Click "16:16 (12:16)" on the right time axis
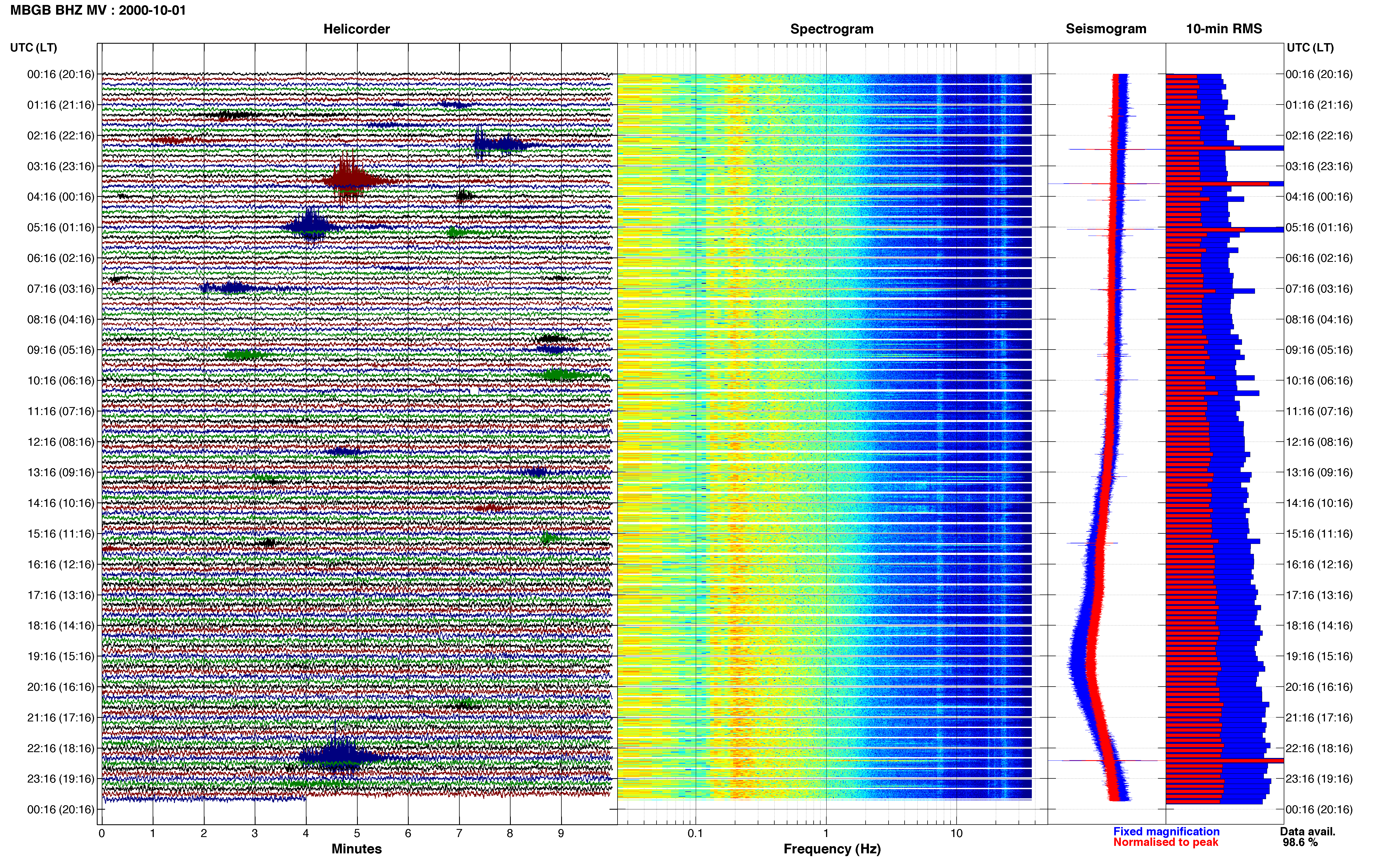 pyautogui.click(x=1319, y=564)
